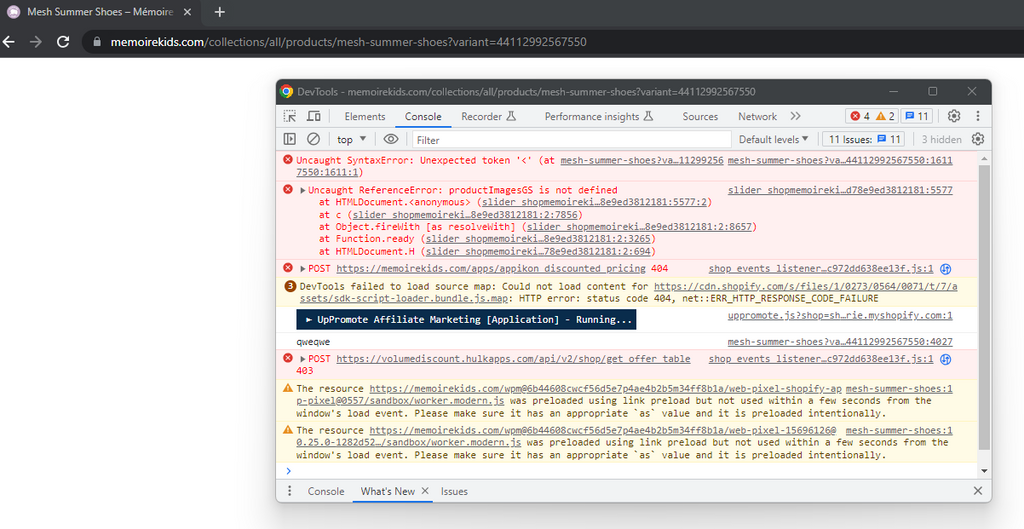
Task: Reload the page in browser
Action: [63, 42]
